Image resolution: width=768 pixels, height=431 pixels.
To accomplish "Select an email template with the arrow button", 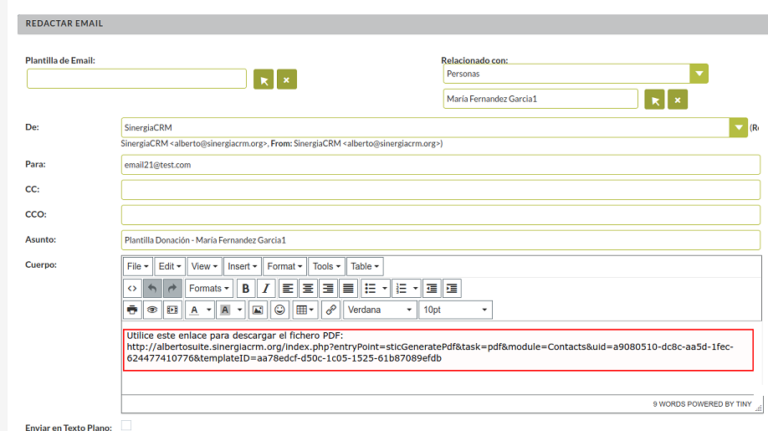I will 264,79.
